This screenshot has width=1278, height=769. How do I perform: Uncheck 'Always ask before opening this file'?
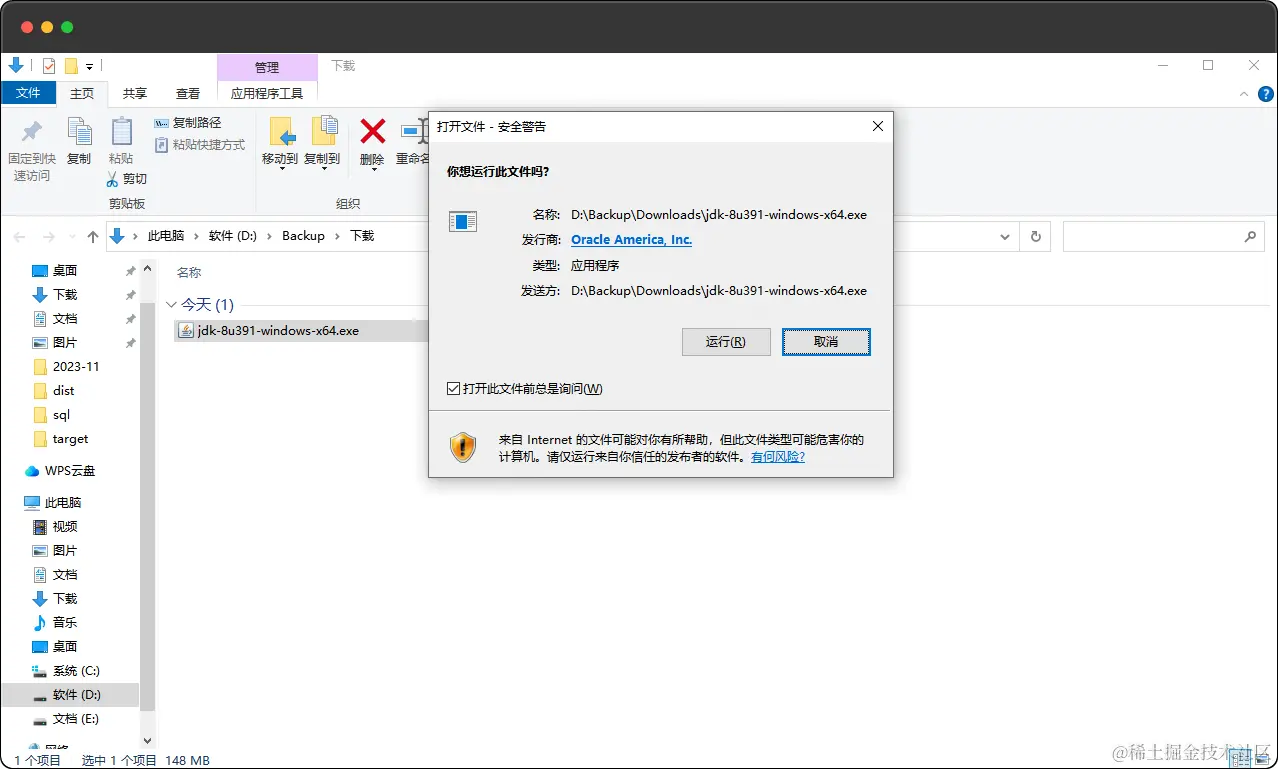point(453,389)
